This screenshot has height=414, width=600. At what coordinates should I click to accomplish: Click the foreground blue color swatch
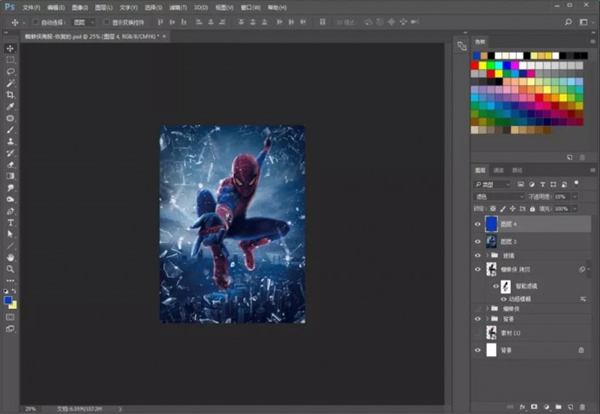[8, 299]
